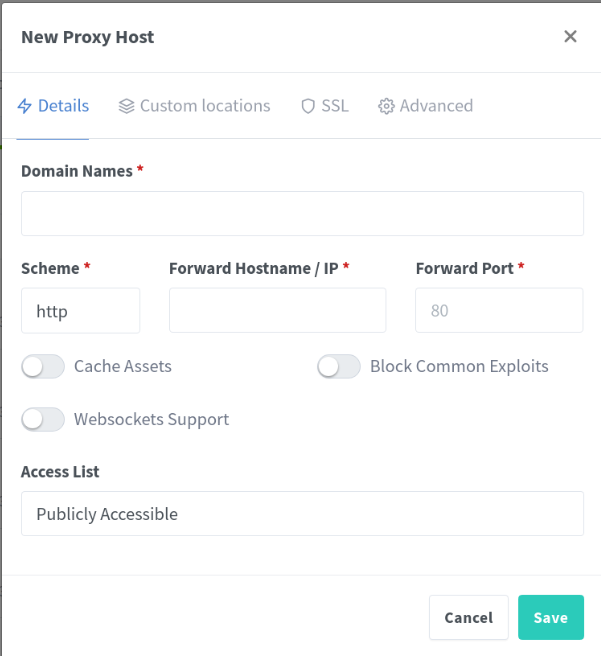Click the stacked layers Custom locations icon
The width and height of the screenshot is (601, 656).
tap(126, 106)
